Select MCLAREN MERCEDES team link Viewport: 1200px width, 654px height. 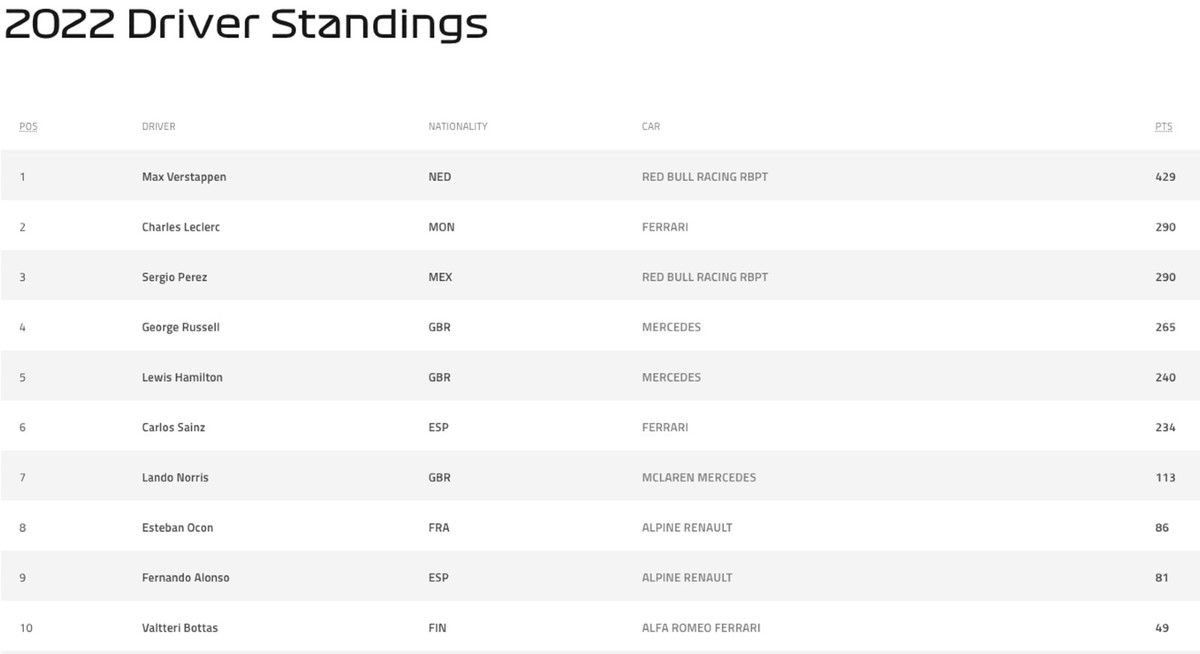[699, 477]
